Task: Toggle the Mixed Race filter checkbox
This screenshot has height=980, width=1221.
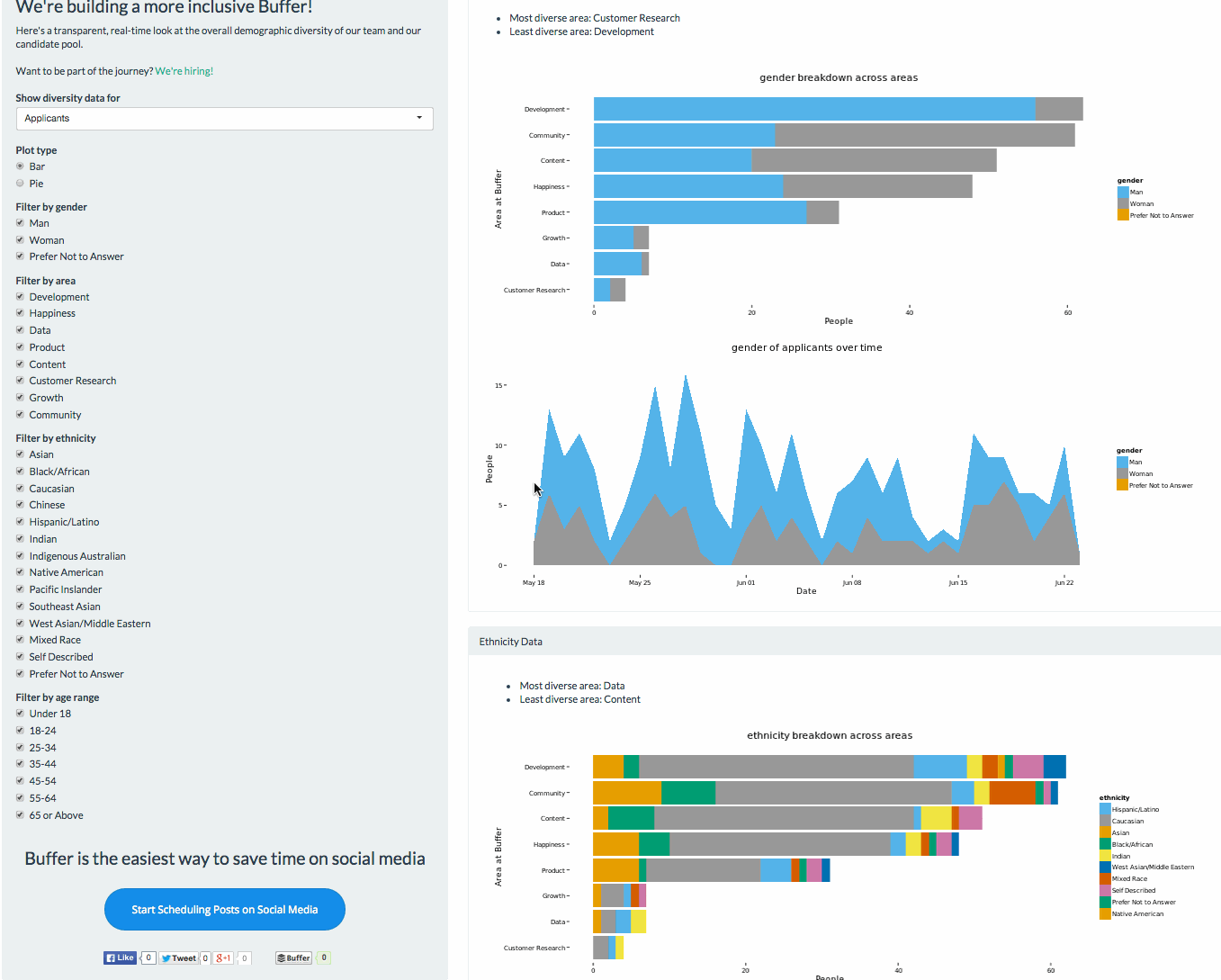Action: pyautogui.click(x=20, y=640)
